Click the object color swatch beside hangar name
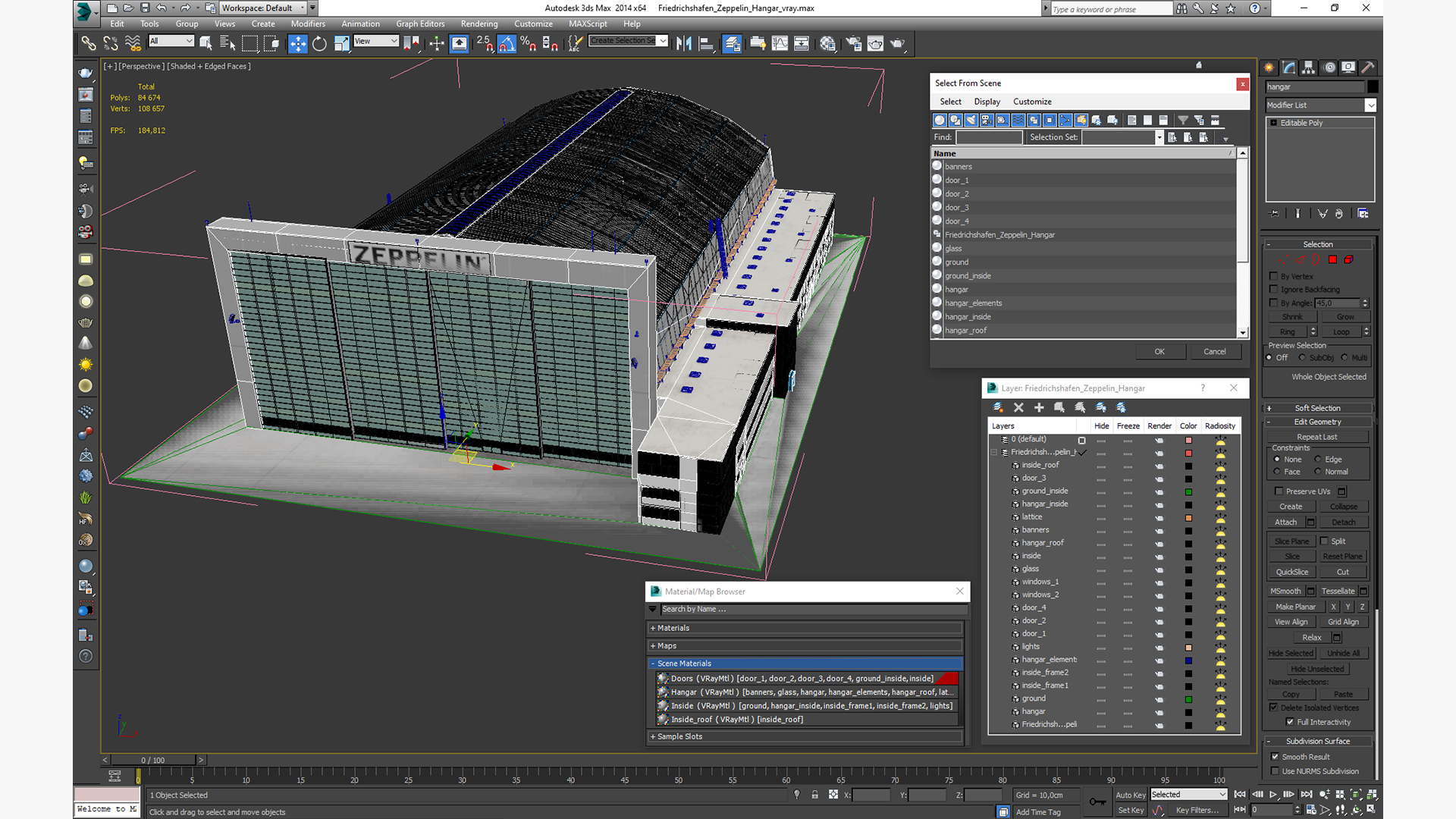The height and width of the screenshot is (819, 1456). pos(1373,87)
